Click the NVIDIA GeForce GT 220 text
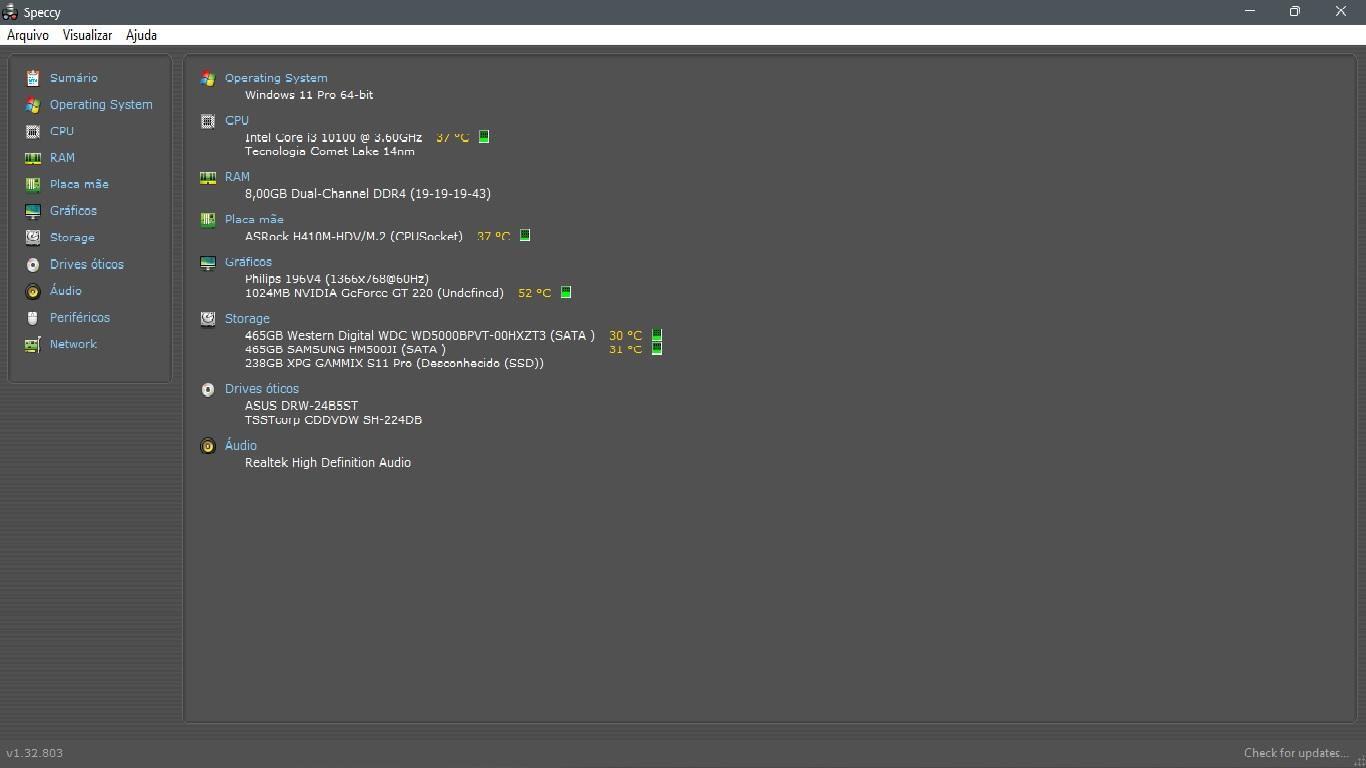The image size is (1366, 768). (374, 293)
